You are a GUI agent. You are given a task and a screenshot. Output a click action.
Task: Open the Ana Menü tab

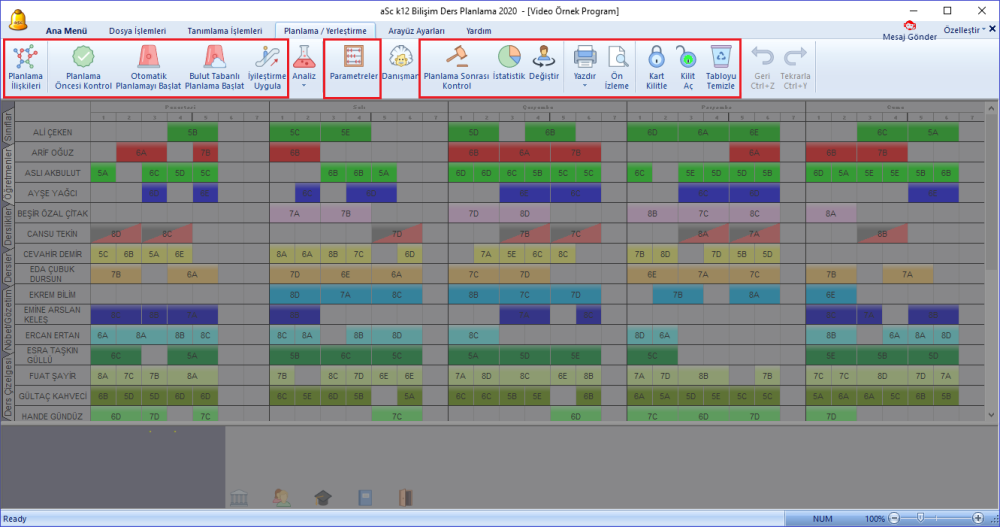[66, 31]
